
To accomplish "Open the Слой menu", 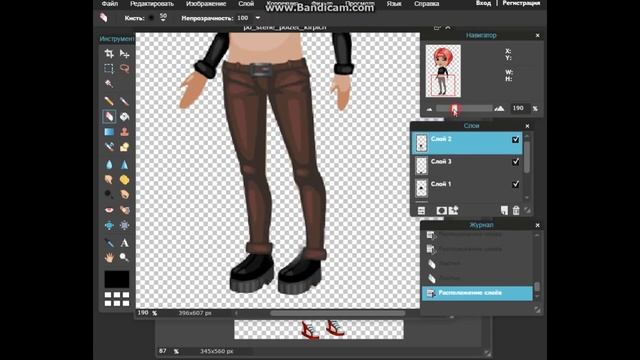I will pyautogui.click(x=246, y=4).
